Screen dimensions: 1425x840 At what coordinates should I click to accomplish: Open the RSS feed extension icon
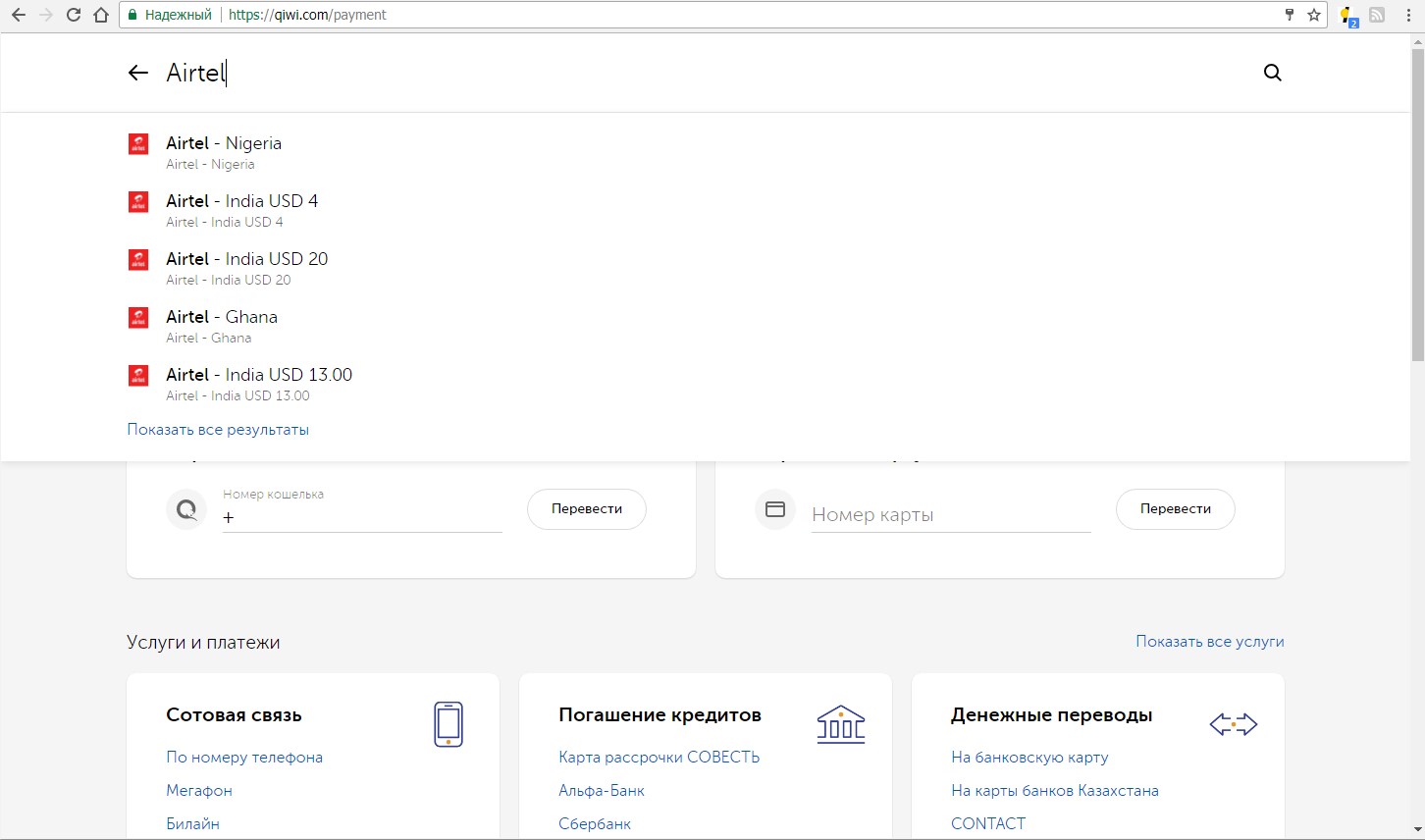tap(1377, 15)
